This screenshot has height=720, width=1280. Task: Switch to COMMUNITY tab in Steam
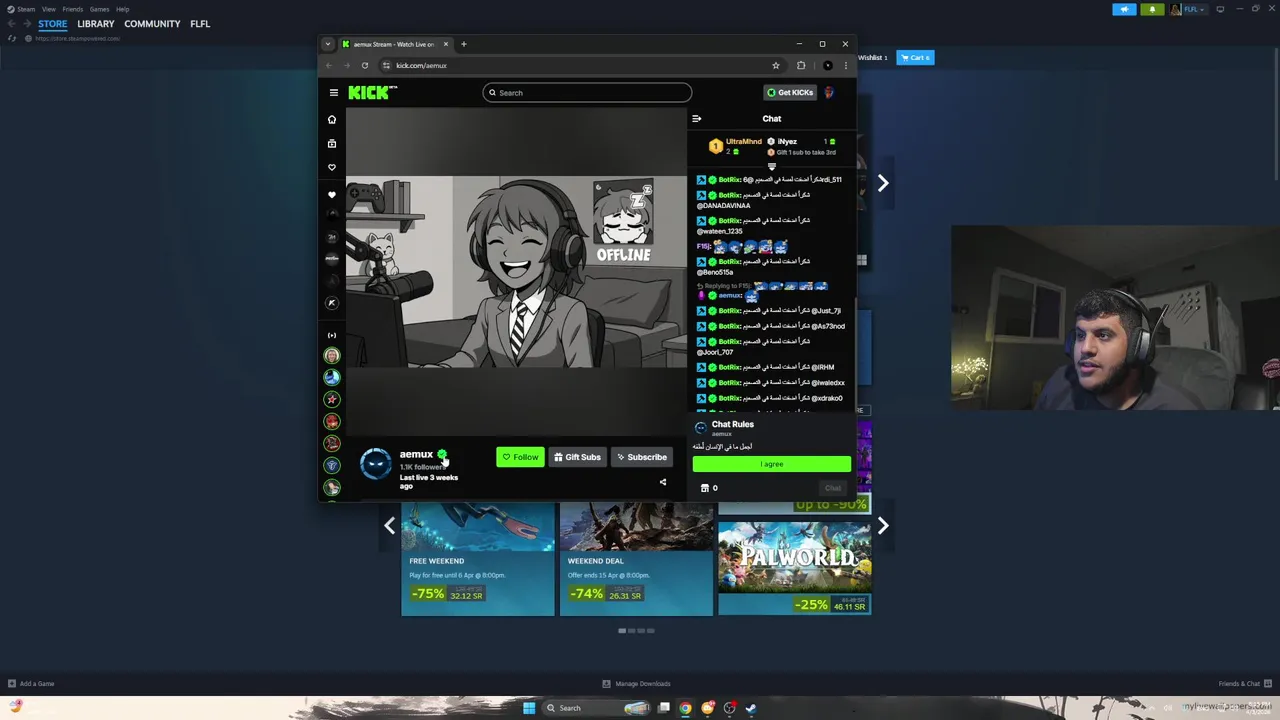click(152, 24)
